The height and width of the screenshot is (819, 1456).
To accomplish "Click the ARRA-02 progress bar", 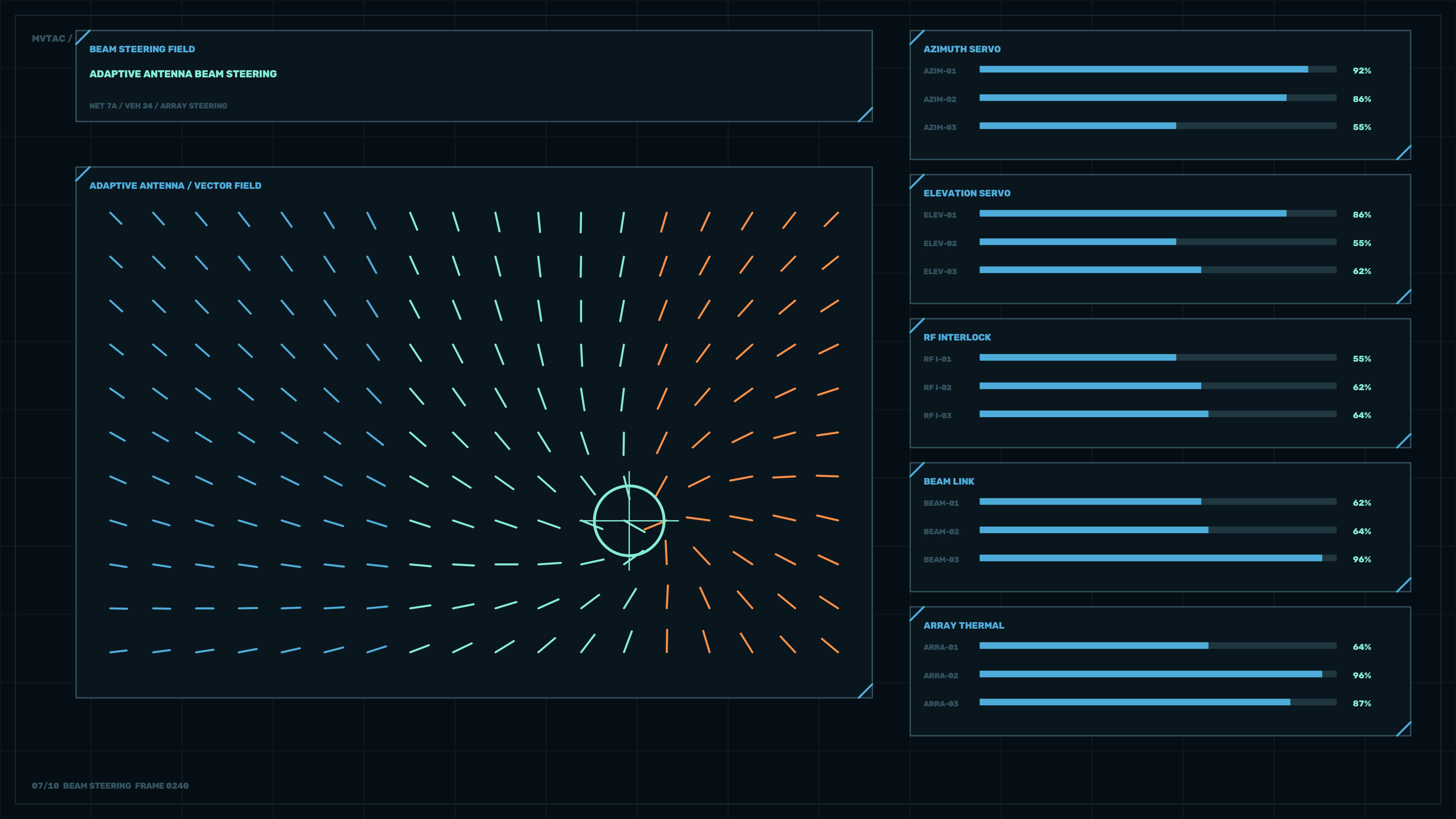I will click(x=1158, y=674).
